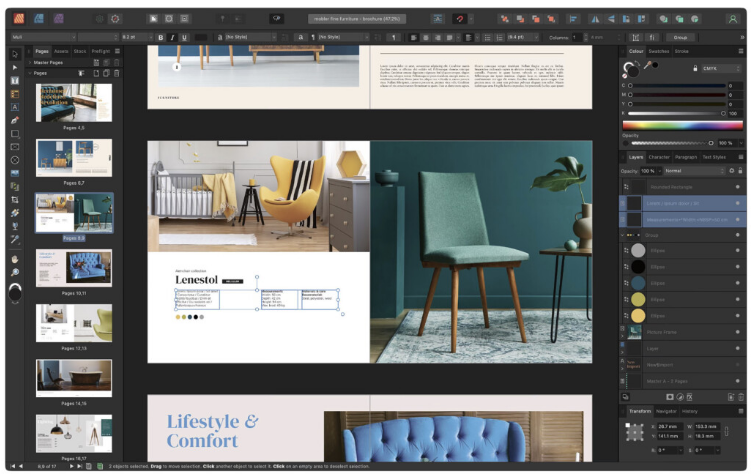Collapse the Master Pages section
The height and width of the screenshot is (474, 751).
30,62
